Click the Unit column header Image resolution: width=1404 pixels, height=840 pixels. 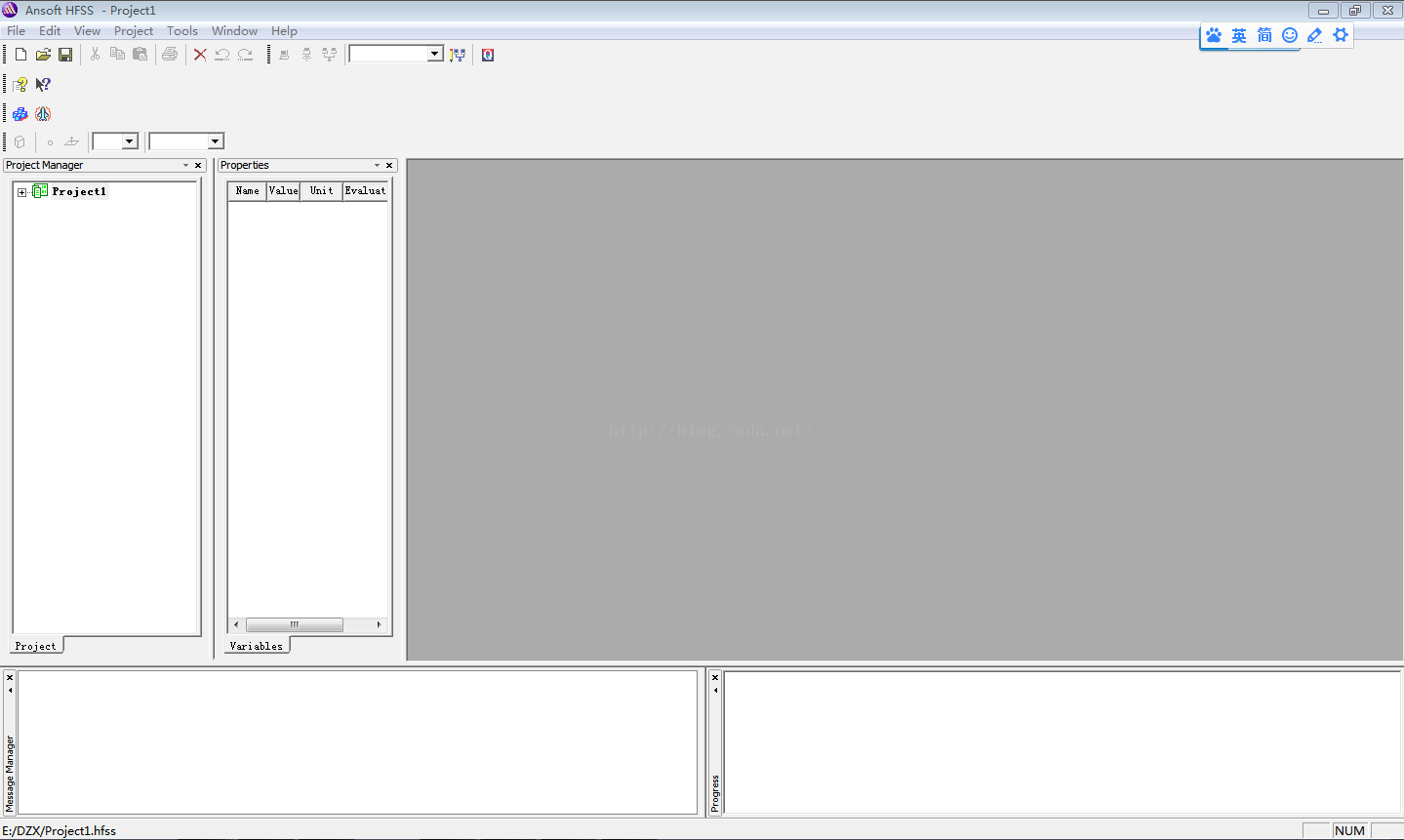point(321,191)
